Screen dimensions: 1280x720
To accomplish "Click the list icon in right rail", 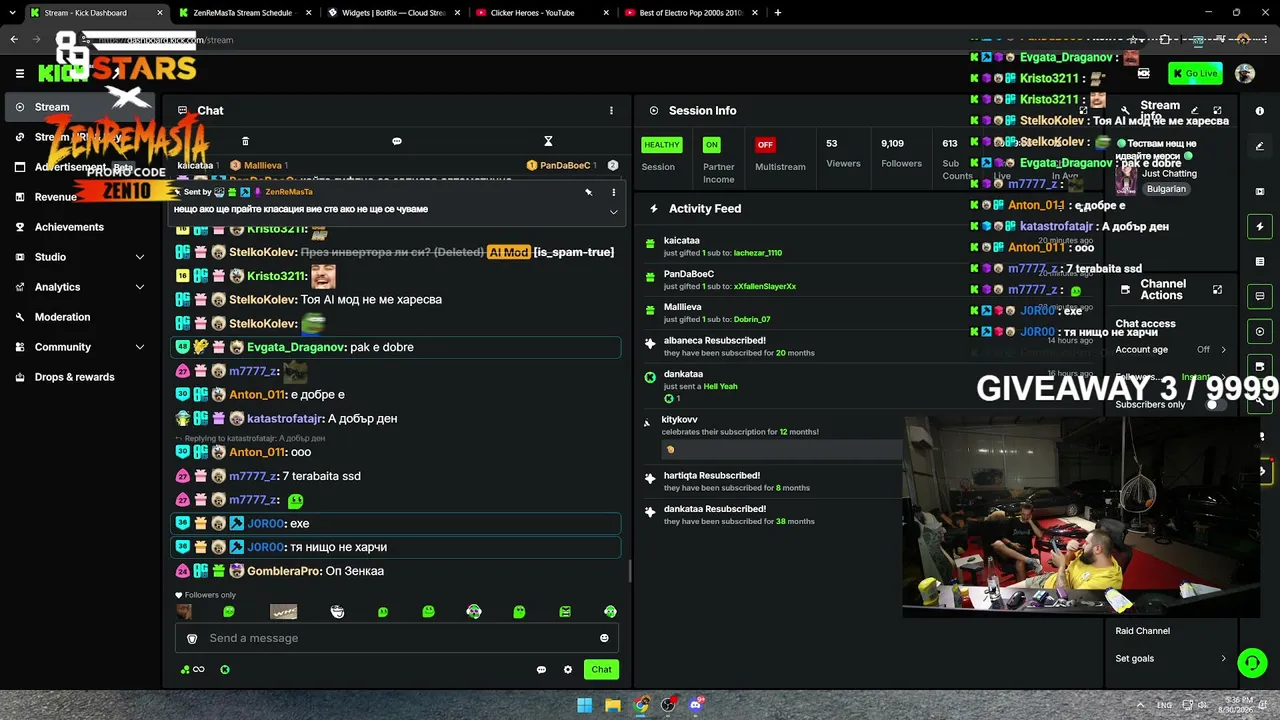I will [1260, 262].
